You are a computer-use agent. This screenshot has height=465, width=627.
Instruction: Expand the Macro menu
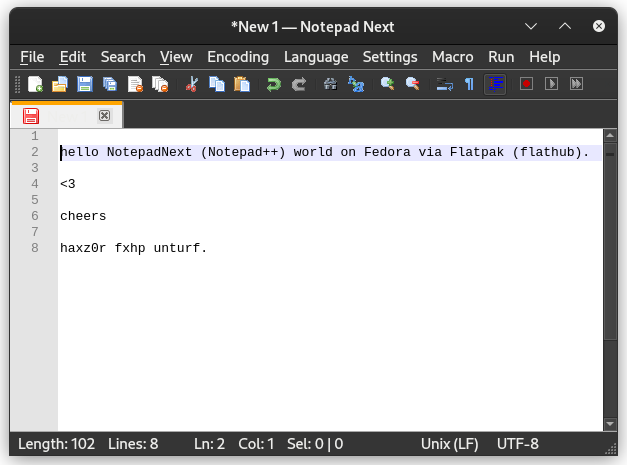452,57
